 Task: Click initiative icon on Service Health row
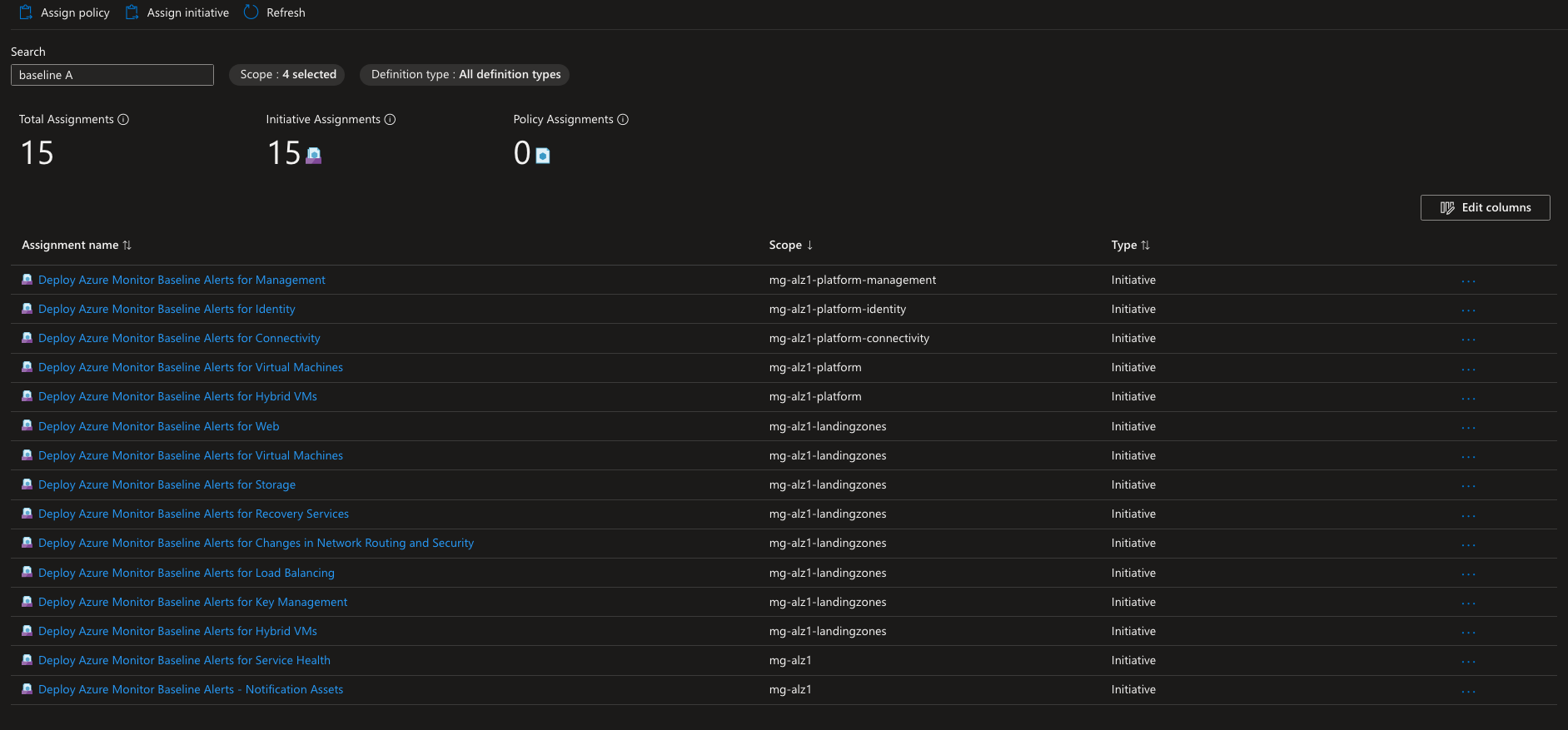click(x=27, y=660)
